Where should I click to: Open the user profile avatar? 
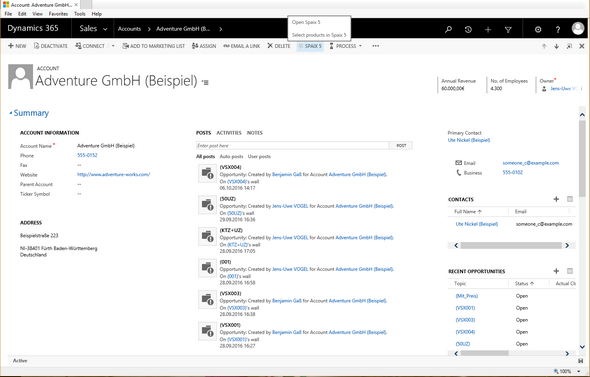[578, 28]
